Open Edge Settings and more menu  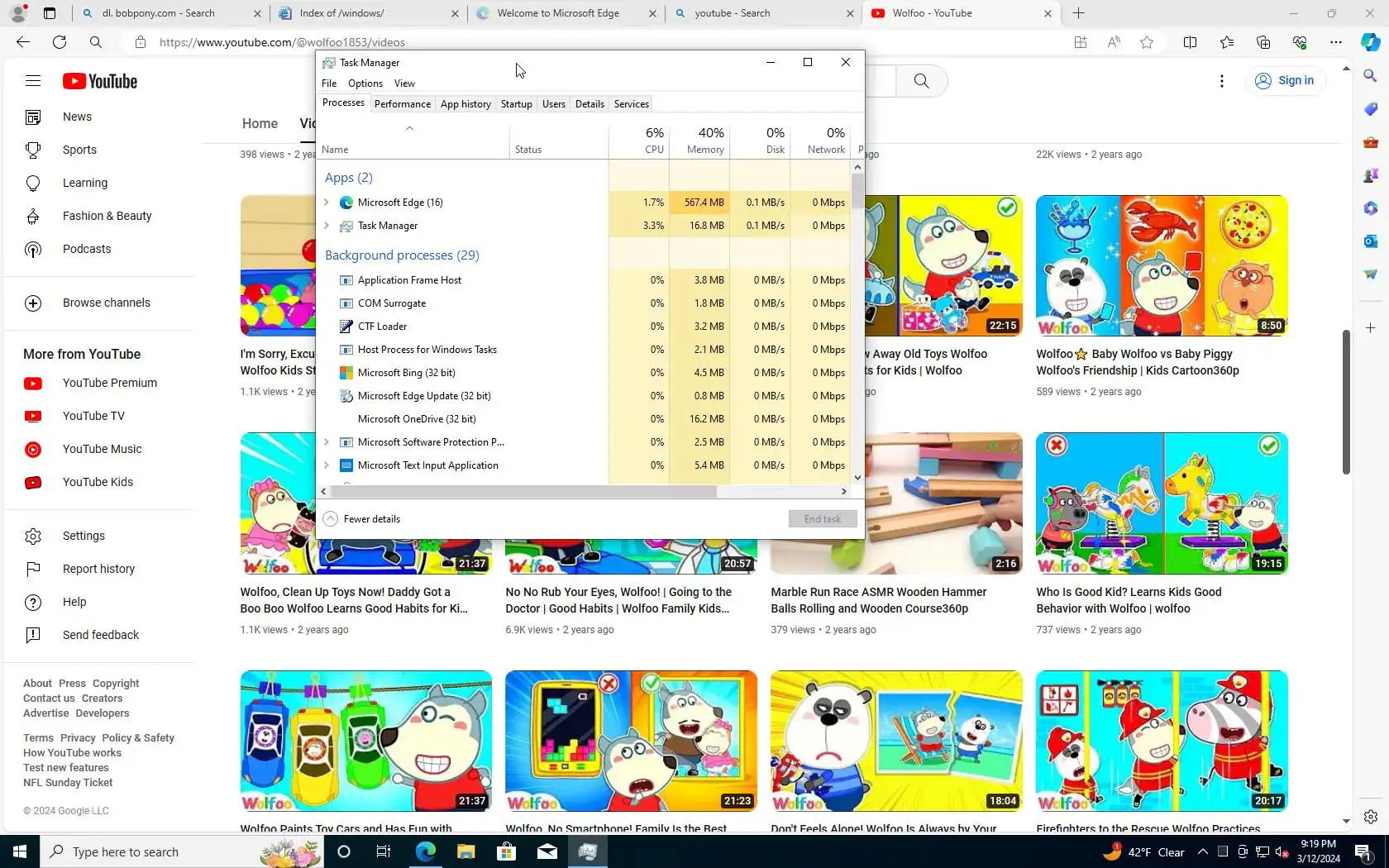(1336, 42)
